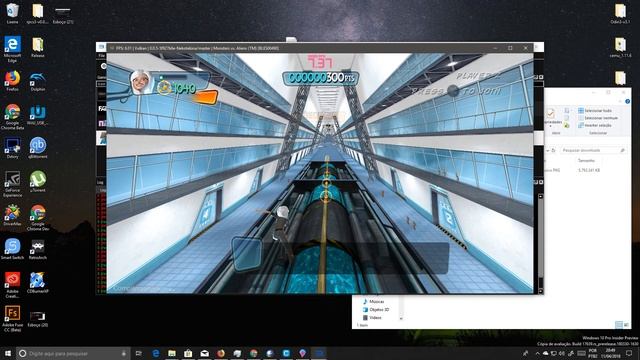Select the Release folder on the desktop
This screenshot has height=360, width=640.
click(x=38, y=47)
